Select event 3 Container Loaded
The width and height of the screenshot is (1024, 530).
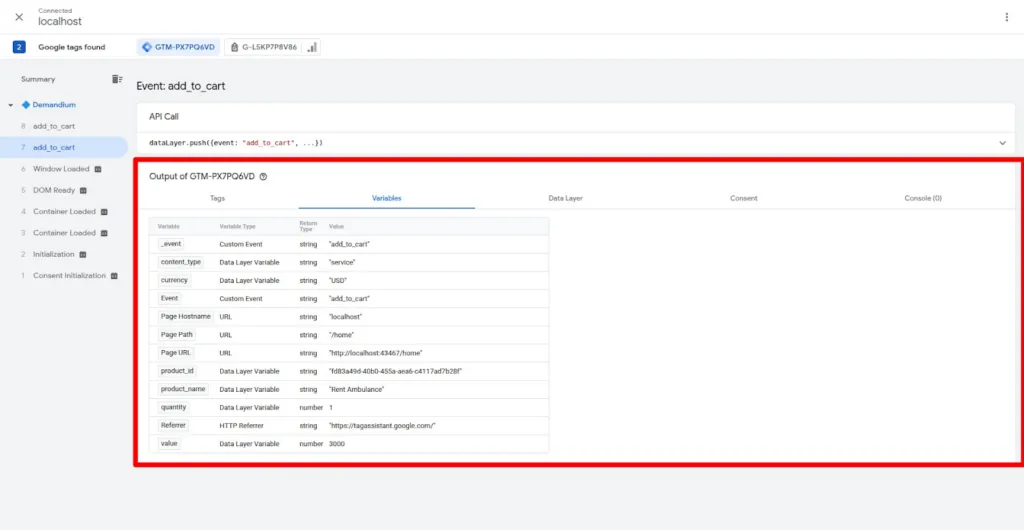[x=63, y=232]
